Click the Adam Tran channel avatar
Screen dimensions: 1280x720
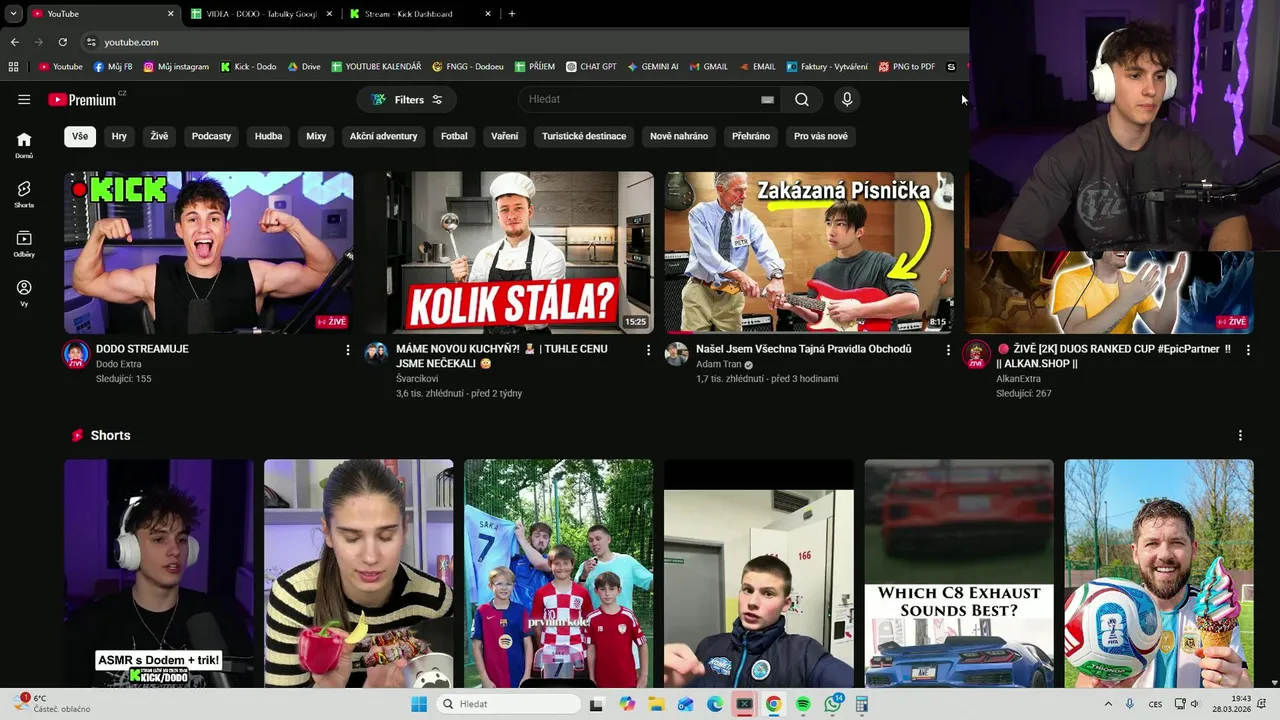(677, 354)
